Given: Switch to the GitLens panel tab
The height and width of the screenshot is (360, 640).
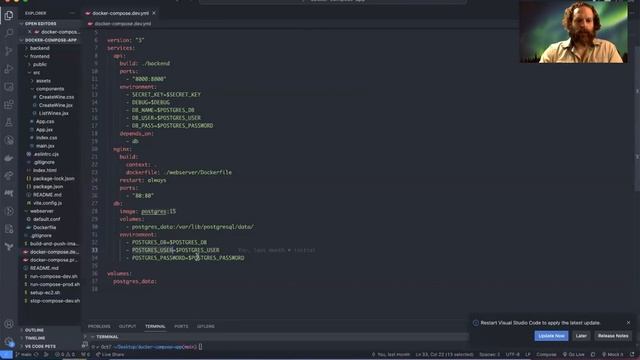Looking at the screenshot, I should pos(206,327).
